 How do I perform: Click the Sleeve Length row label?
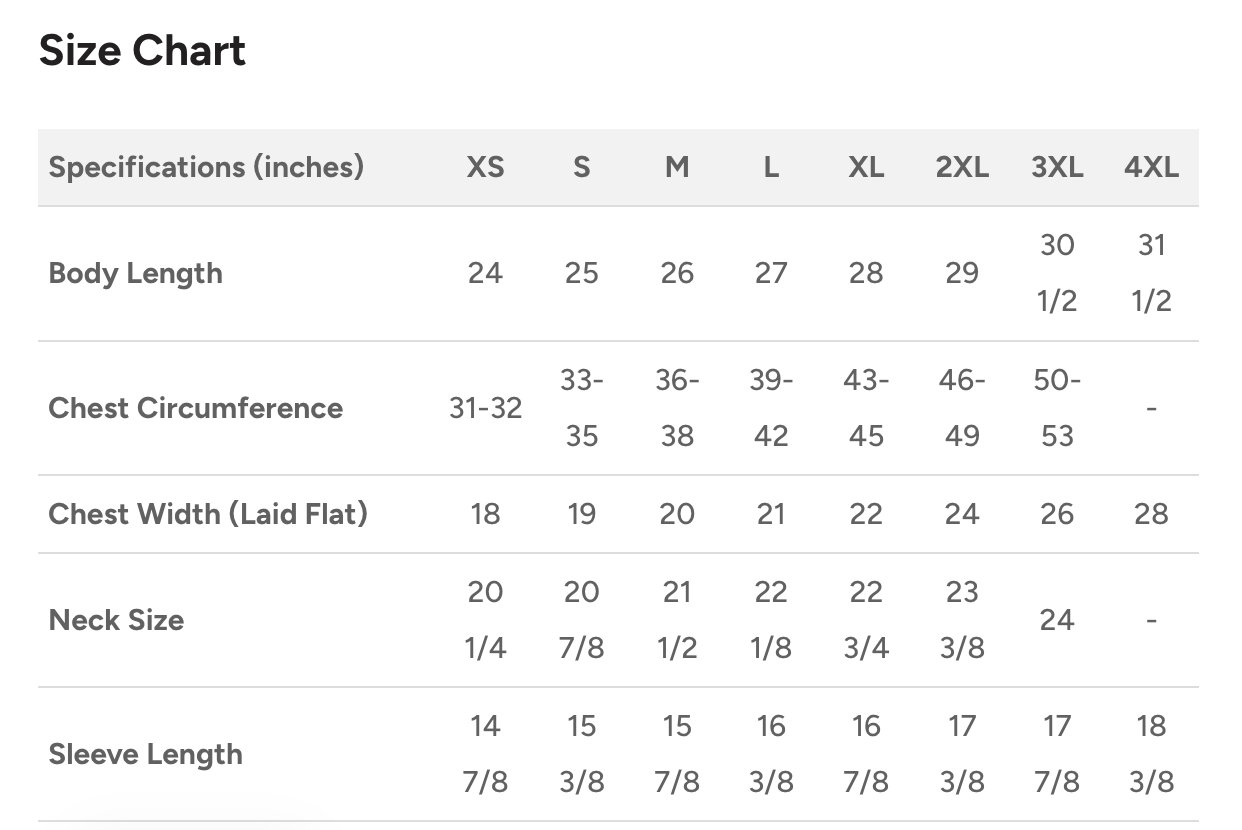pyautogui.click(x=146, y=754)
